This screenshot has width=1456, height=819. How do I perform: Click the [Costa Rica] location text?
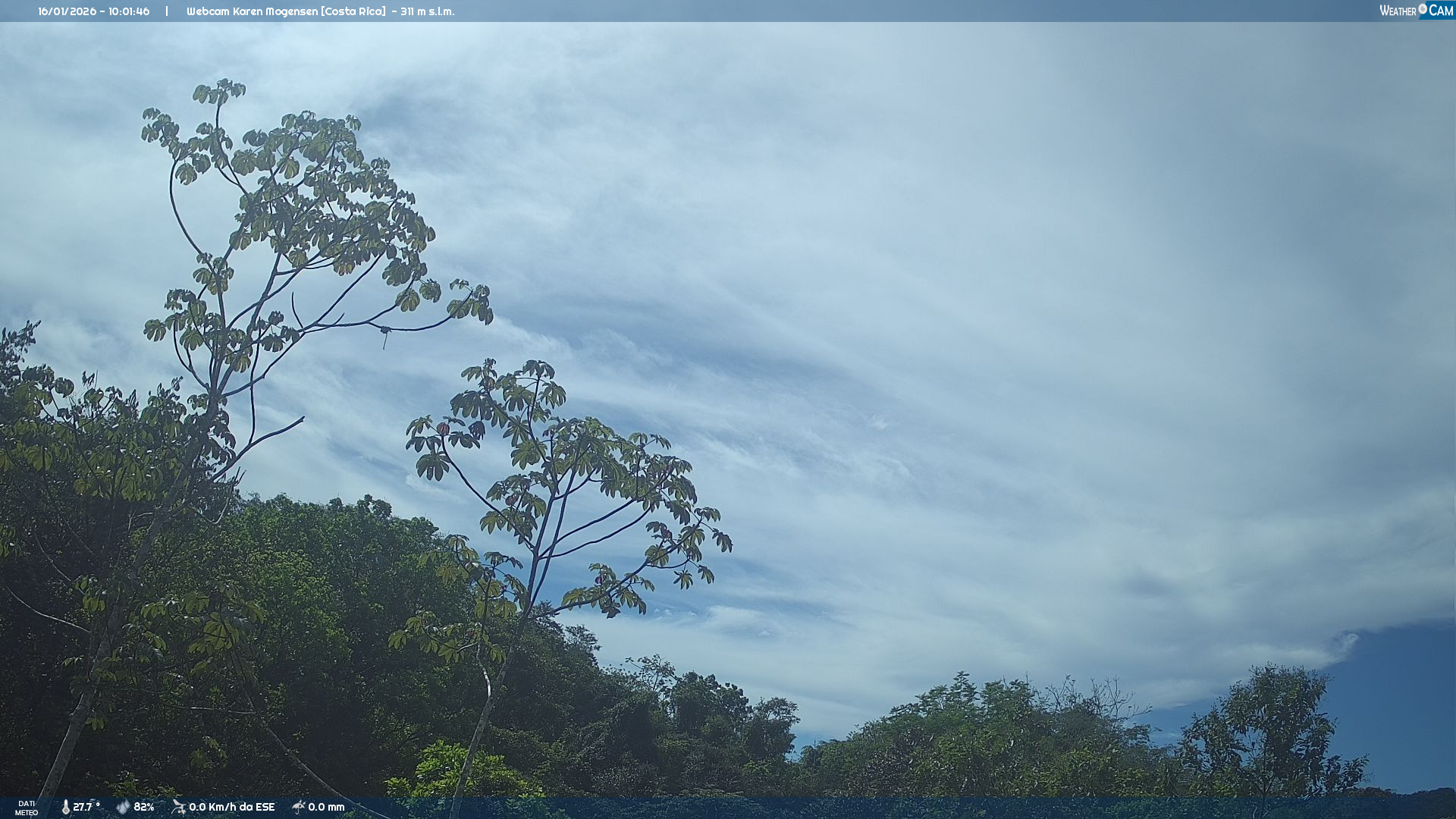pyautogui.click(x=353, y=11)
